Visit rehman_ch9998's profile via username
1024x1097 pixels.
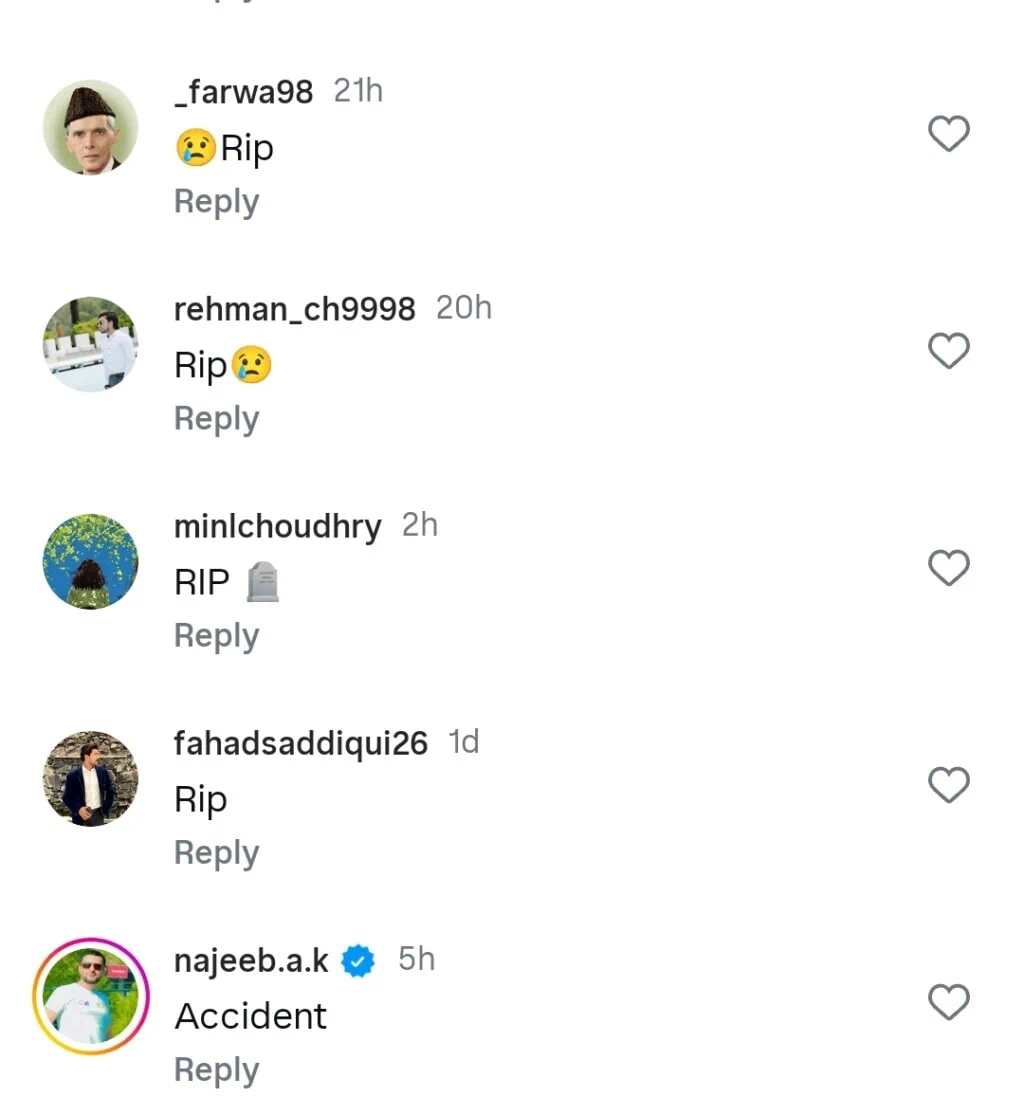click(294, 309)
